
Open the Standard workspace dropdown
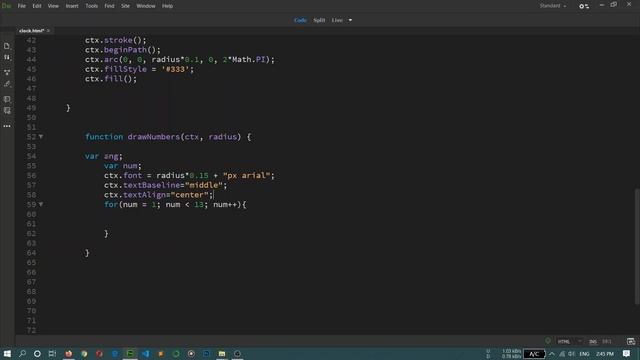[553, 6]
